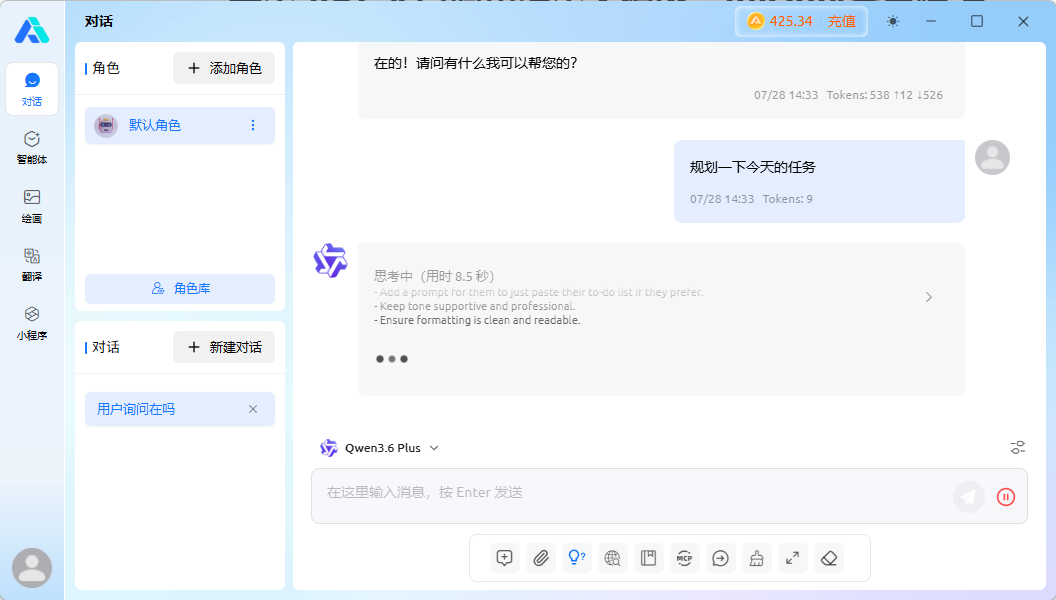
Task: Click the attach file paperclip icon
Action: pos(541,558)
